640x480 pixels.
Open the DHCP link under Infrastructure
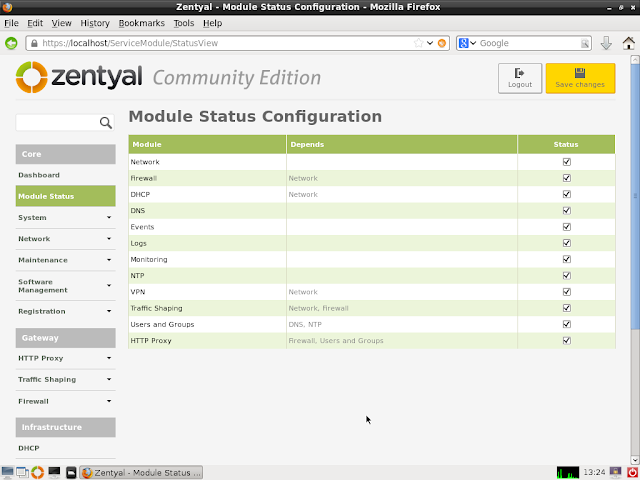(x=29, y=448)
